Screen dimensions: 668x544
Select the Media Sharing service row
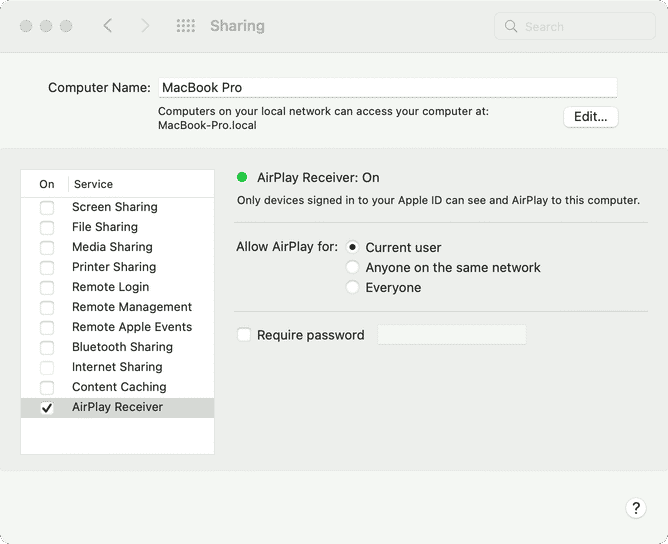coord(118,247)
